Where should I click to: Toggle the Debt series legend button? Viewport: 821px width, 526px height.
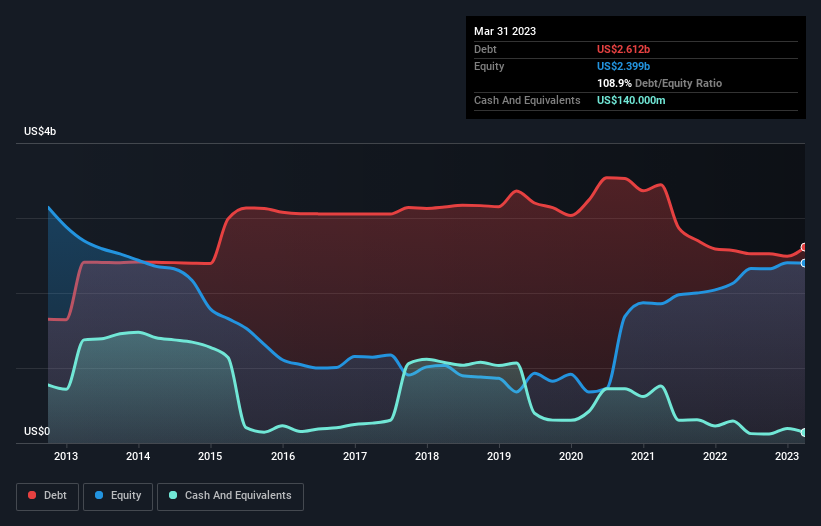pyautogui.click(x=48, y=496)
